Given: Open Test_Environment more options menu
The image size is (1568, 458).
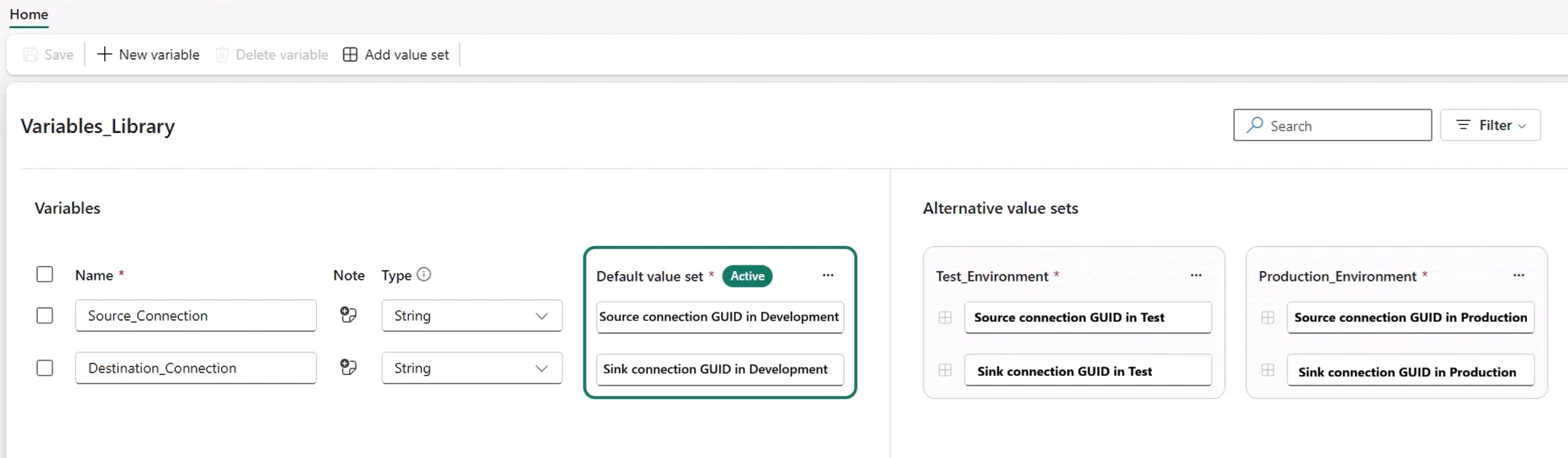Looking at the screenshot, I should point(1196,276).
